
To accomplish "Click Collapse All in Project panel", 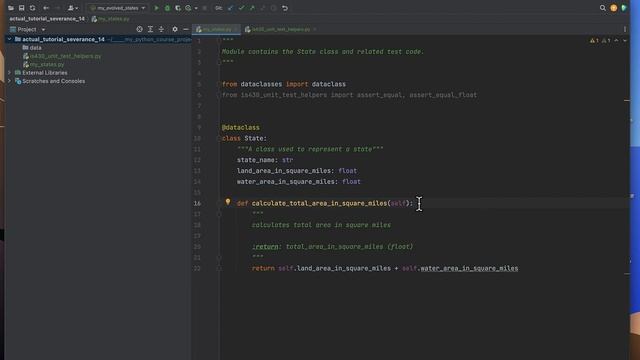I will point(161,29).
